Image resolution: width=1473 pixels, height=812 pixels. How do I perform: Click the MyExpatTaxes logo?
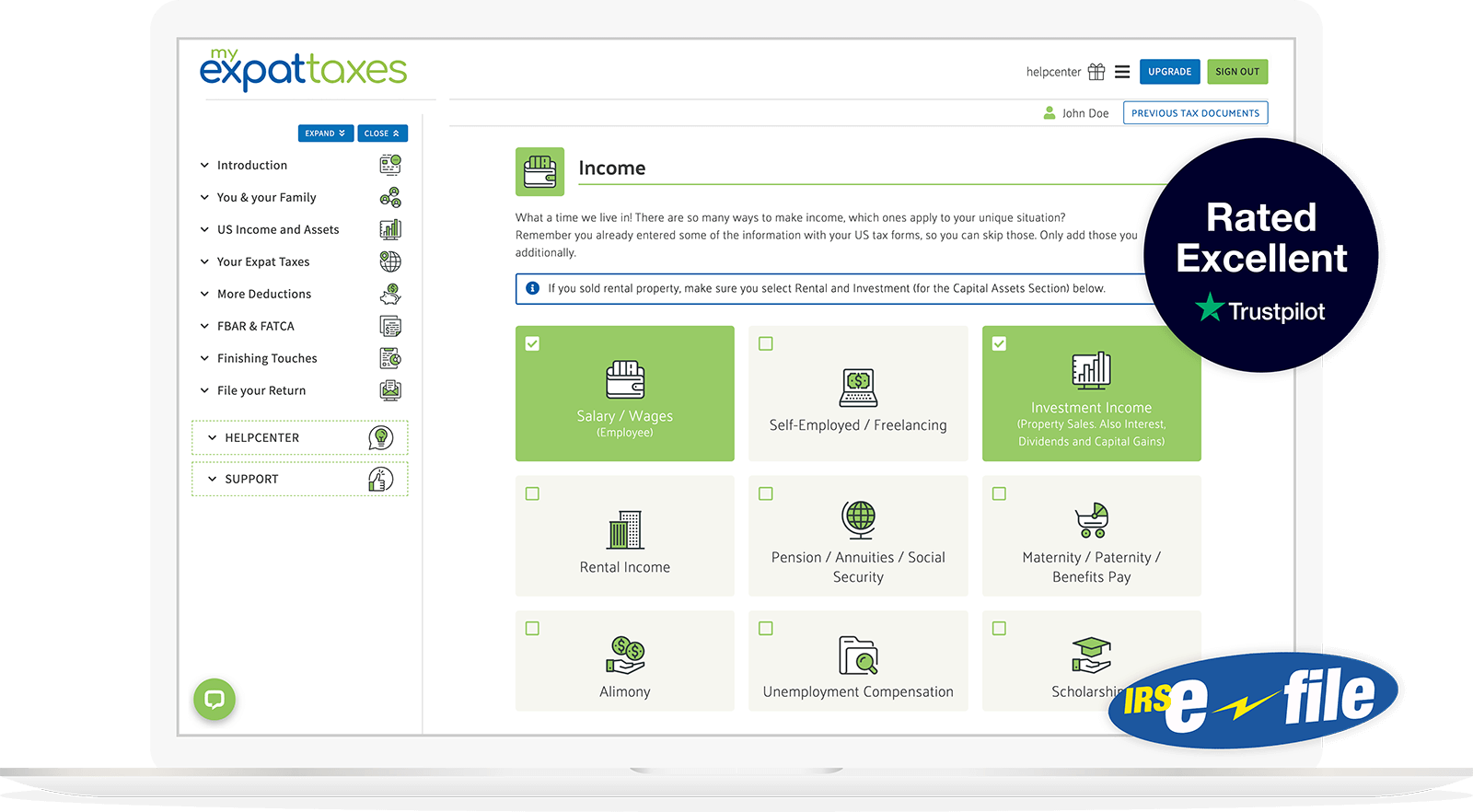pyautogui.click(x=303, y=69)
